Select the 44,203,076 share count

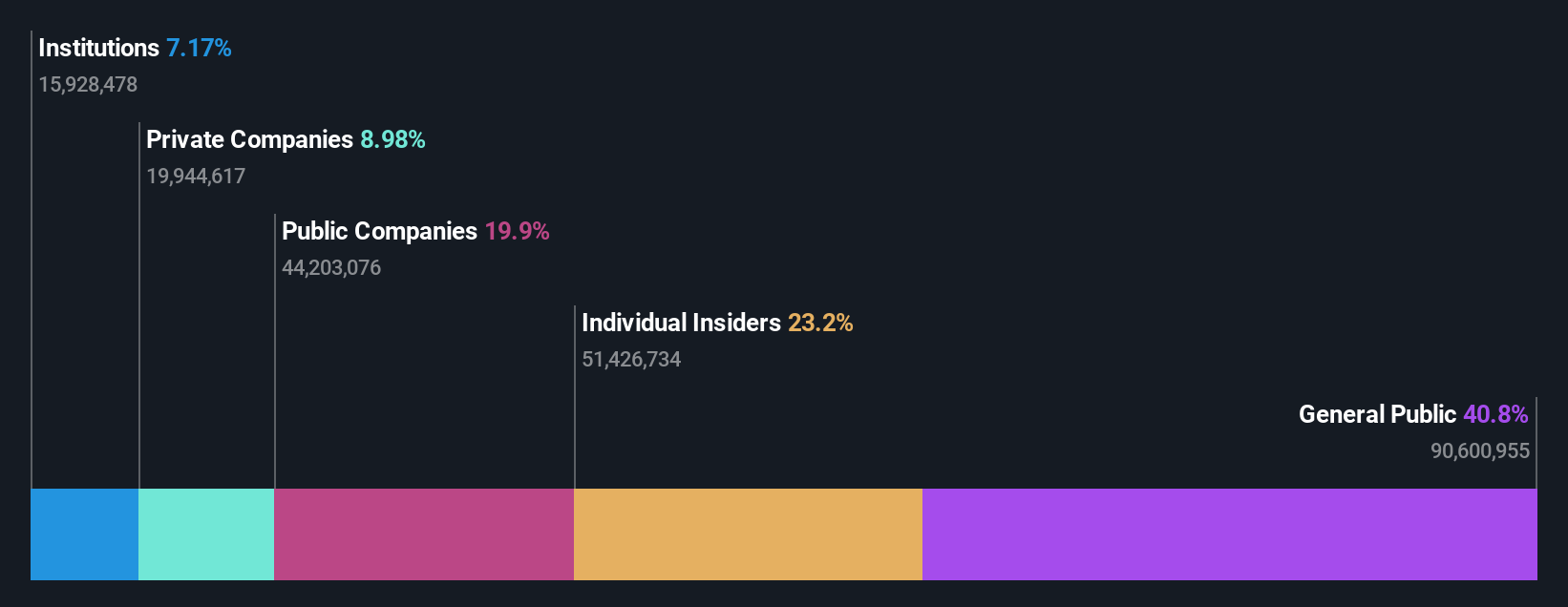(x=331, y=268)
